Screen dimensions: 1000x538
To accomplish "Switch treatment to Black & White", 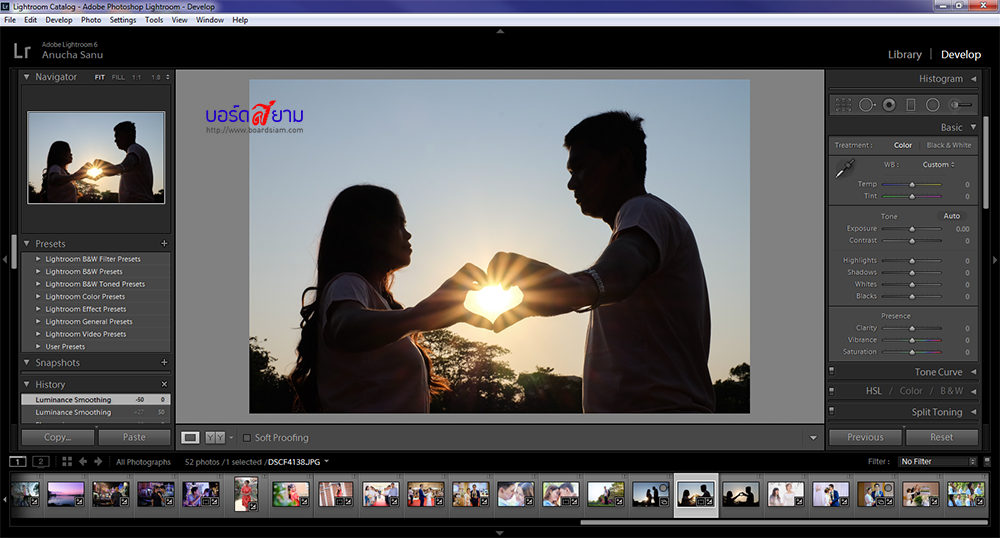I will (948, 145).
